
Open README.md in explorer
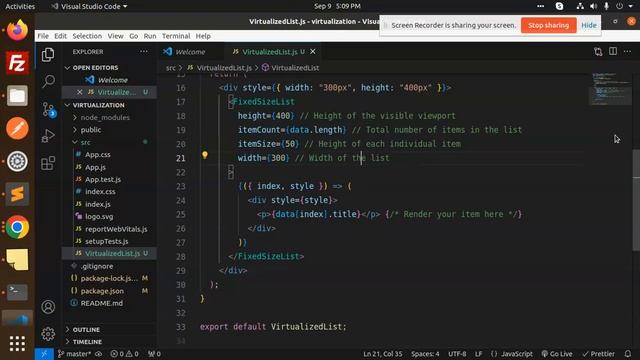102,303
